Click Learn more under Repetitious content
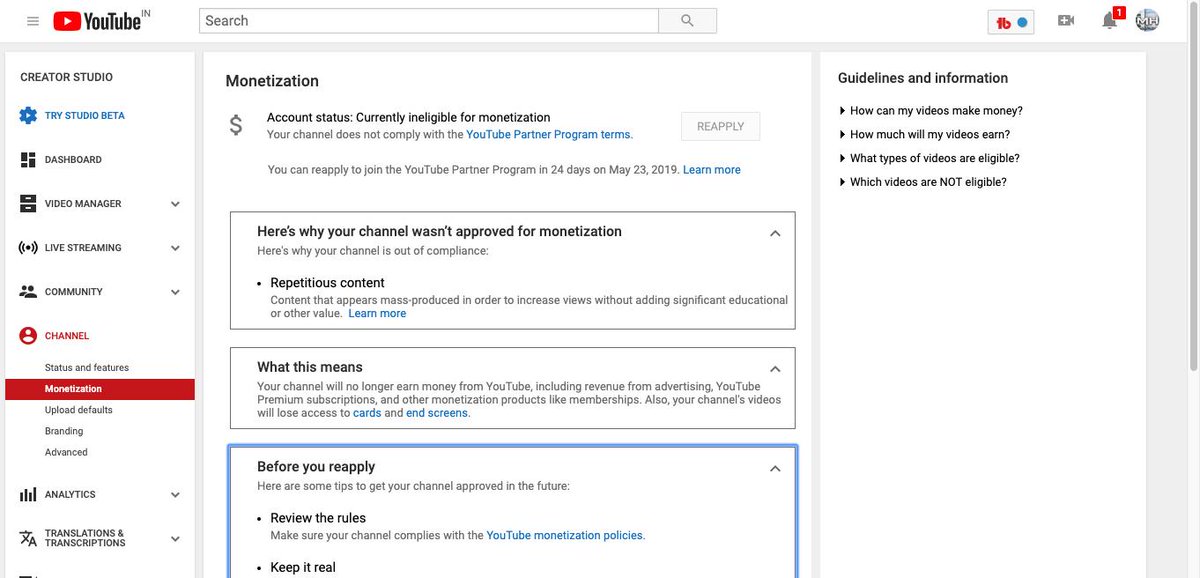This screenshot has width=1200, height=578. point(377,313)
